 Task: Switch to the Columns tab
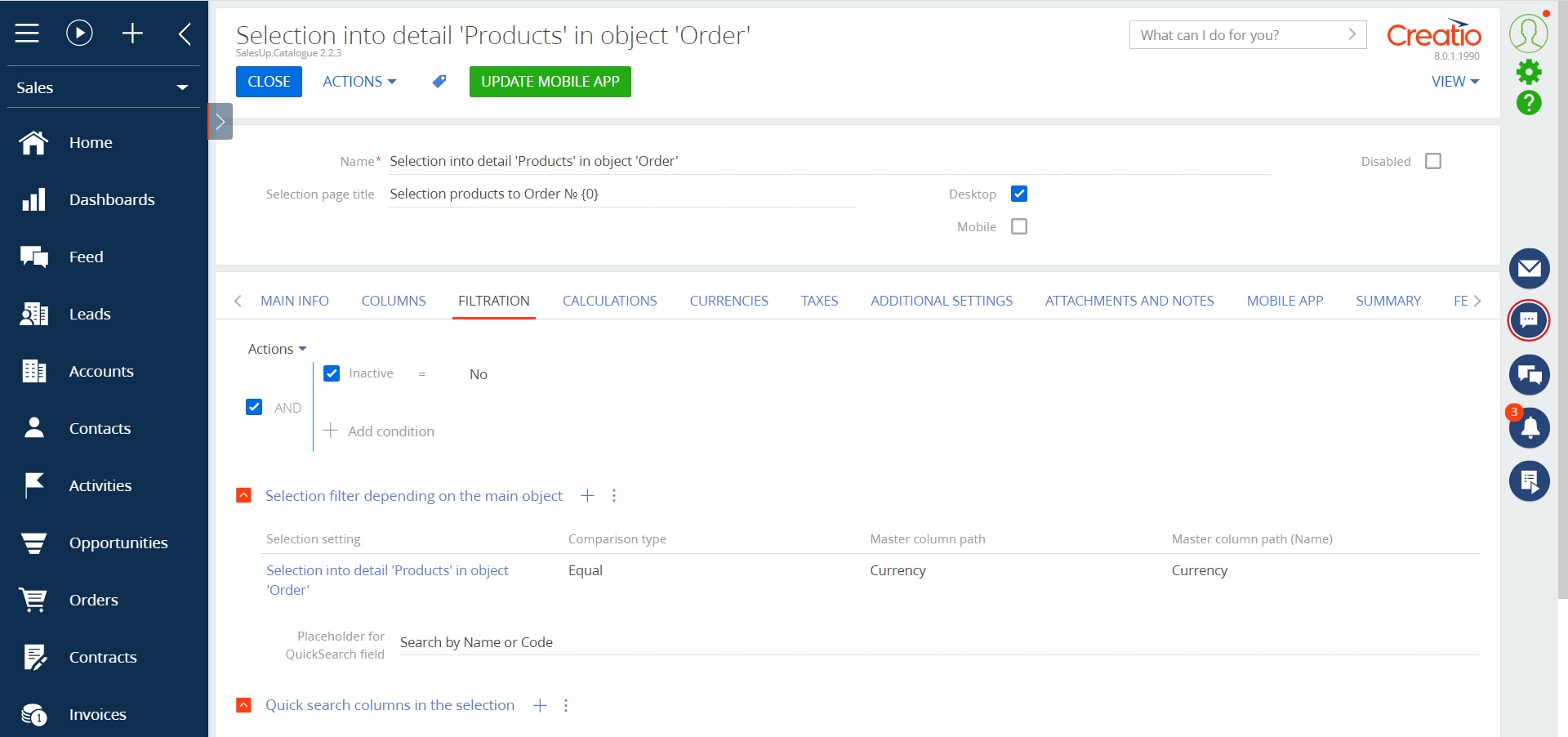click(x=393, y=301)
